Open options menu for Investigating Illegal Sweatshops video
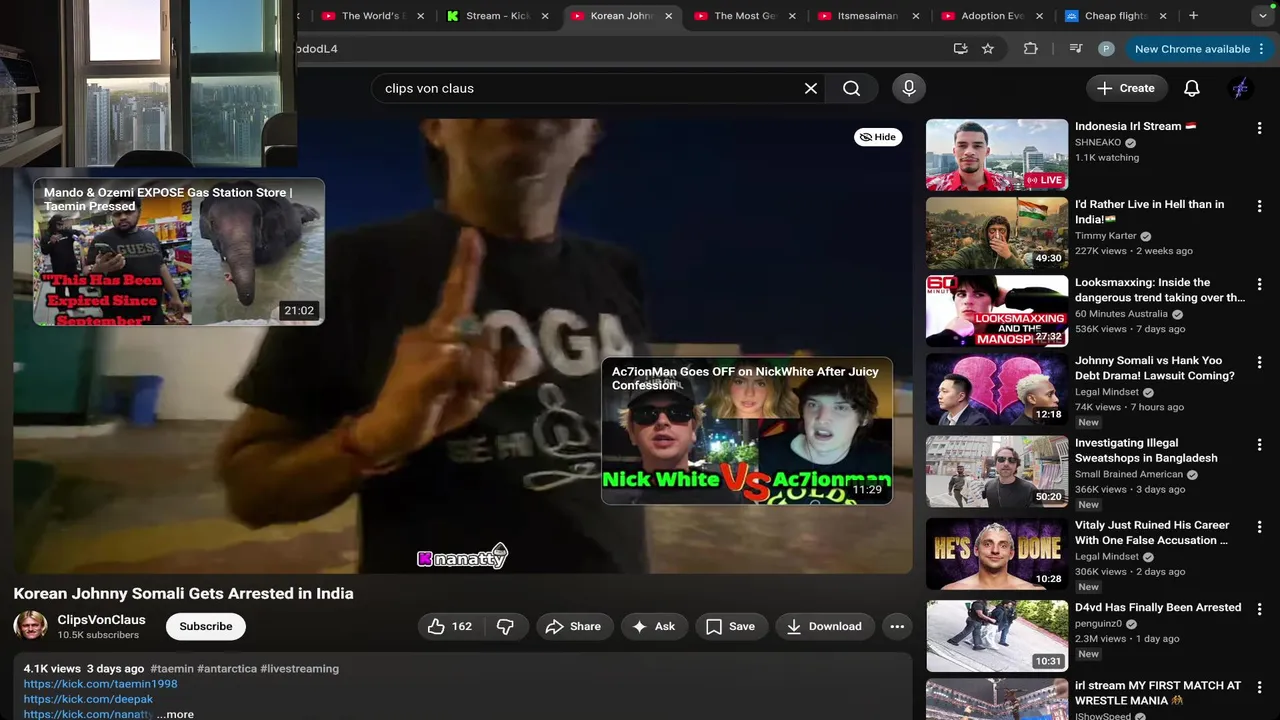This screenshot has height=720, width=1280. point(1260,444)
